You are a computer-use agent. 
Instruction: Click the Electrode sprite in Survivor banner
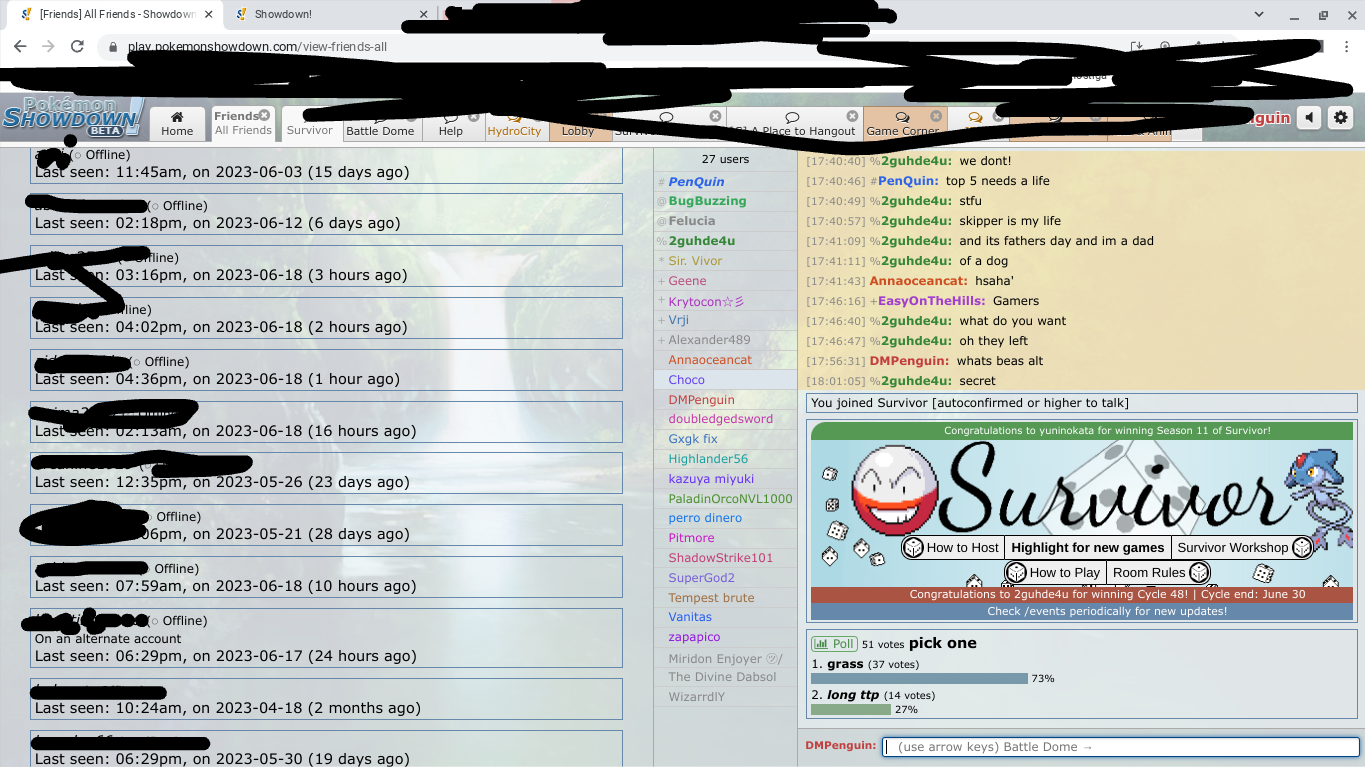(894, 489)
